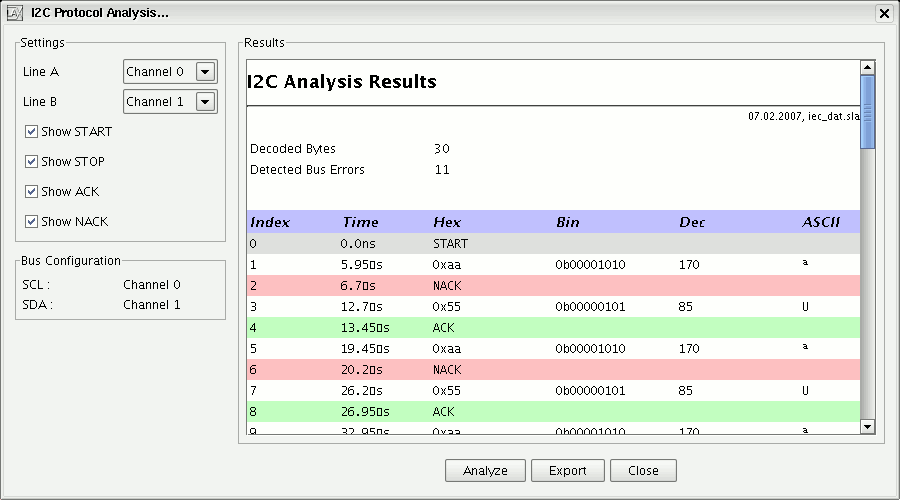900x500 pixels.
Task: Click the Index column header
Action: [269, 222]
